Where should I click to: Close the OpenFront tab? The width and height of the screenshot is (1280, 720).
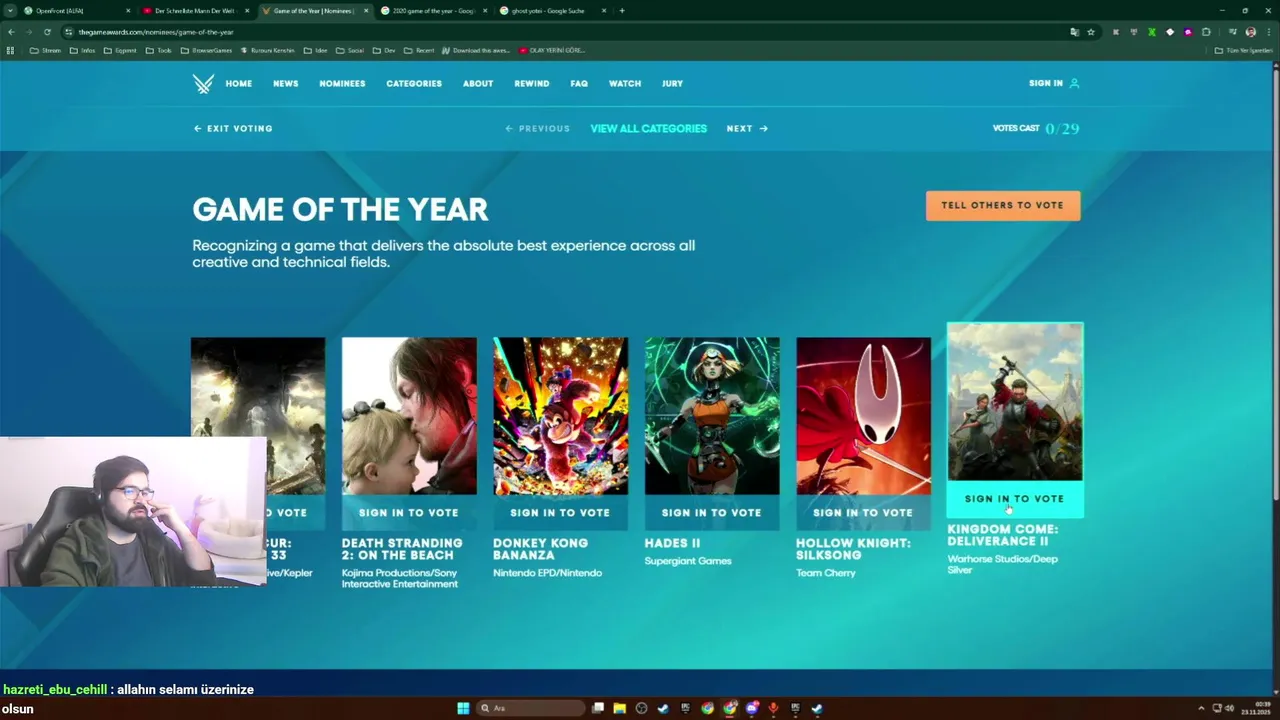click(128, 11)
